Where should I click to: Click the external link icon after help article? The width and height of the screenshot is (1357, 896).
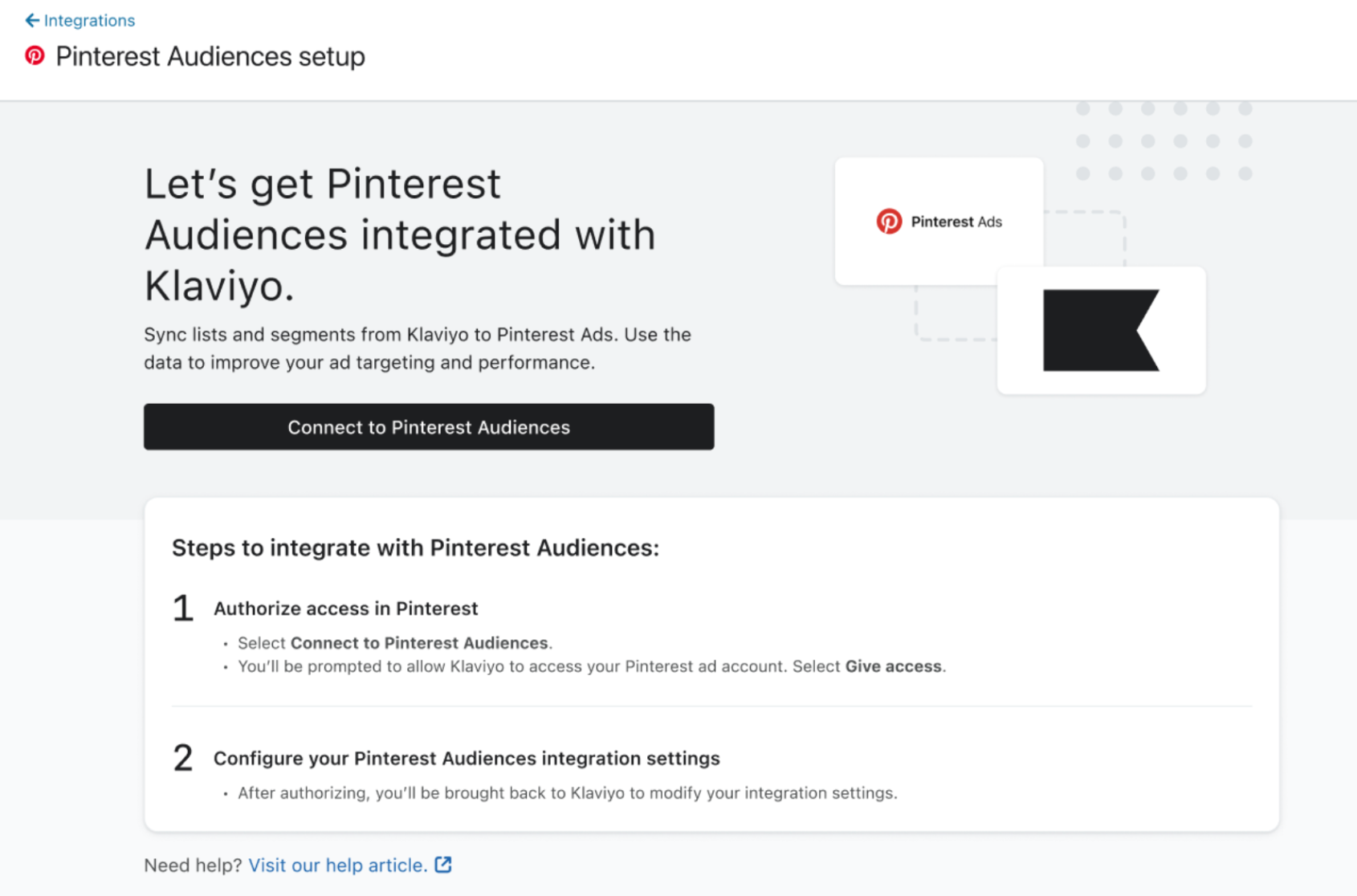point(443,865)
